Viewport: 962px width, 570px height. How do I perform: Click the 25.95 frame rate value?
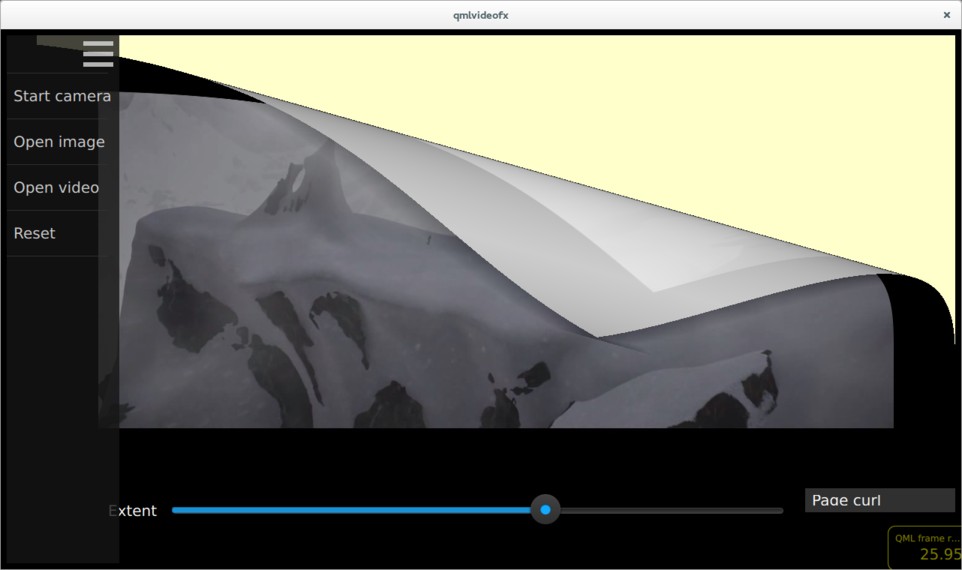coord(939,554)
